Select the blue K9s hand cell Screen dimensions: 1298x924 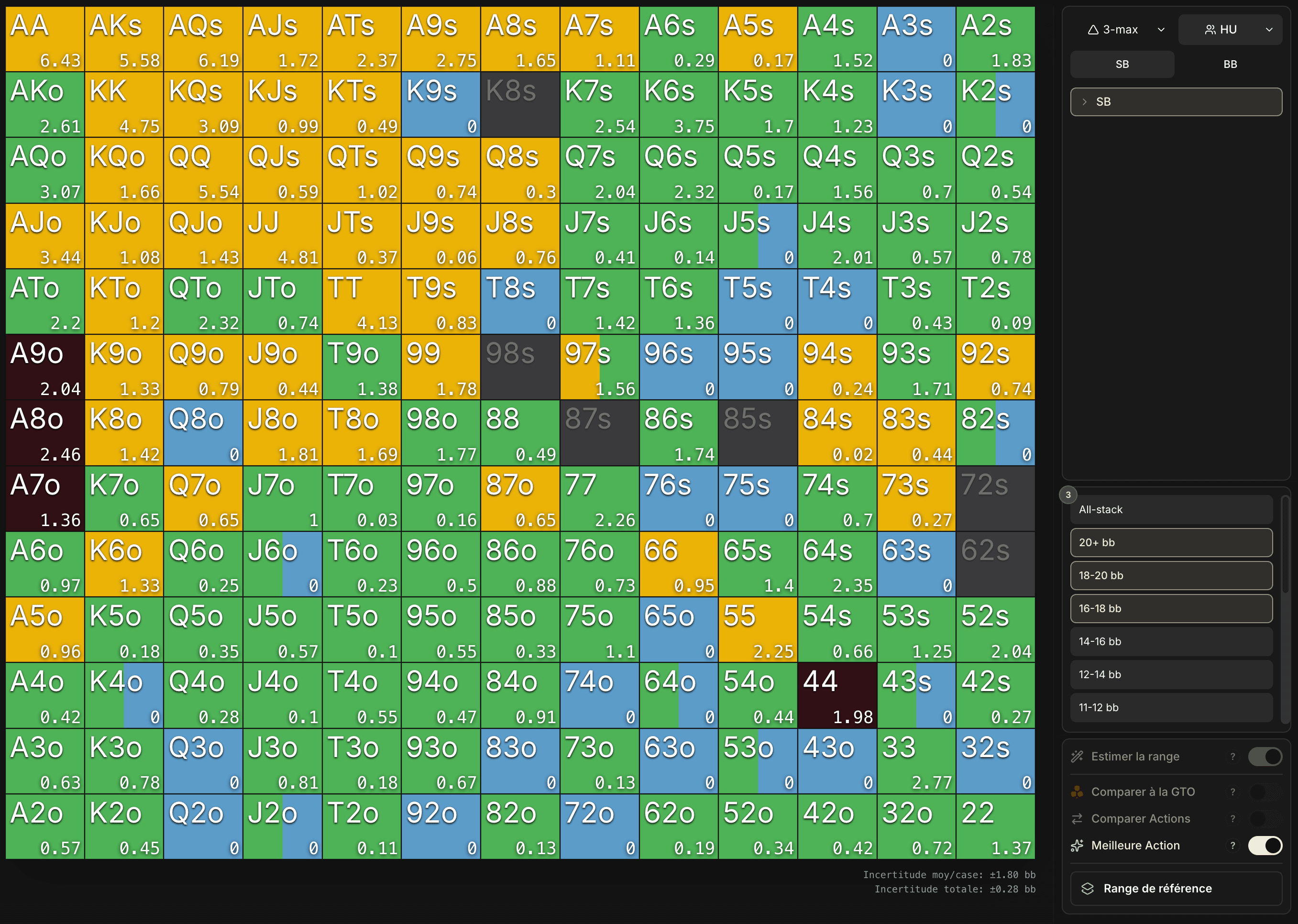click(441, 105)
